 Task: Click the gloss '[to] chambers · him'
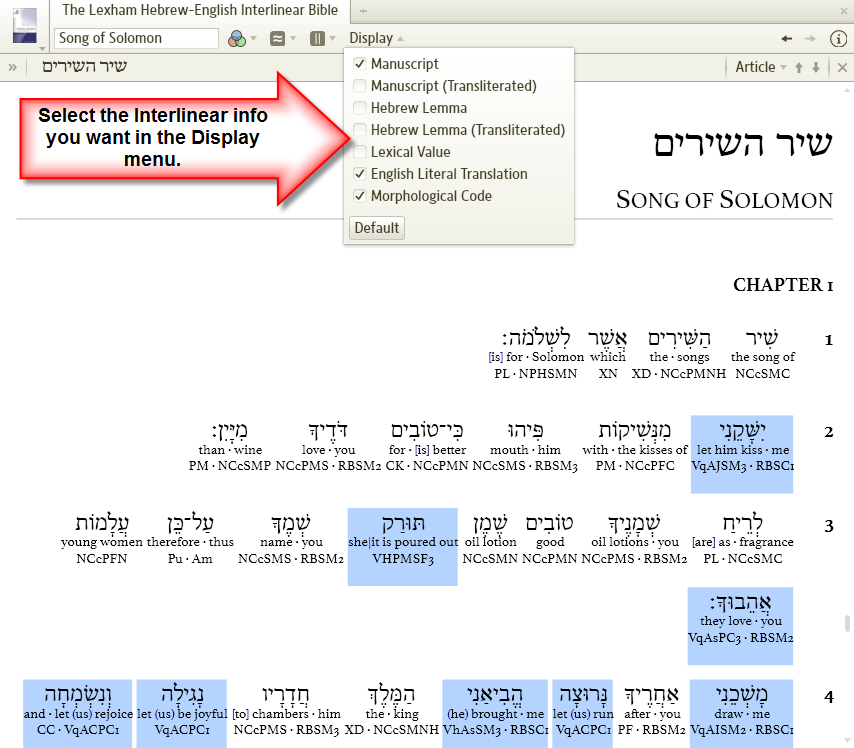click(x=286, y=714)
